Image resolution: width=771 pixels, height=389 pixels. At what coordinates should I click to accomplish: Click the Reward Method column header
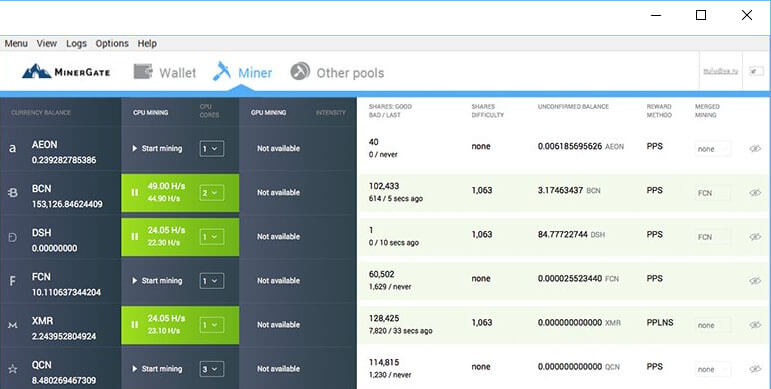click(x=659, y=111)
